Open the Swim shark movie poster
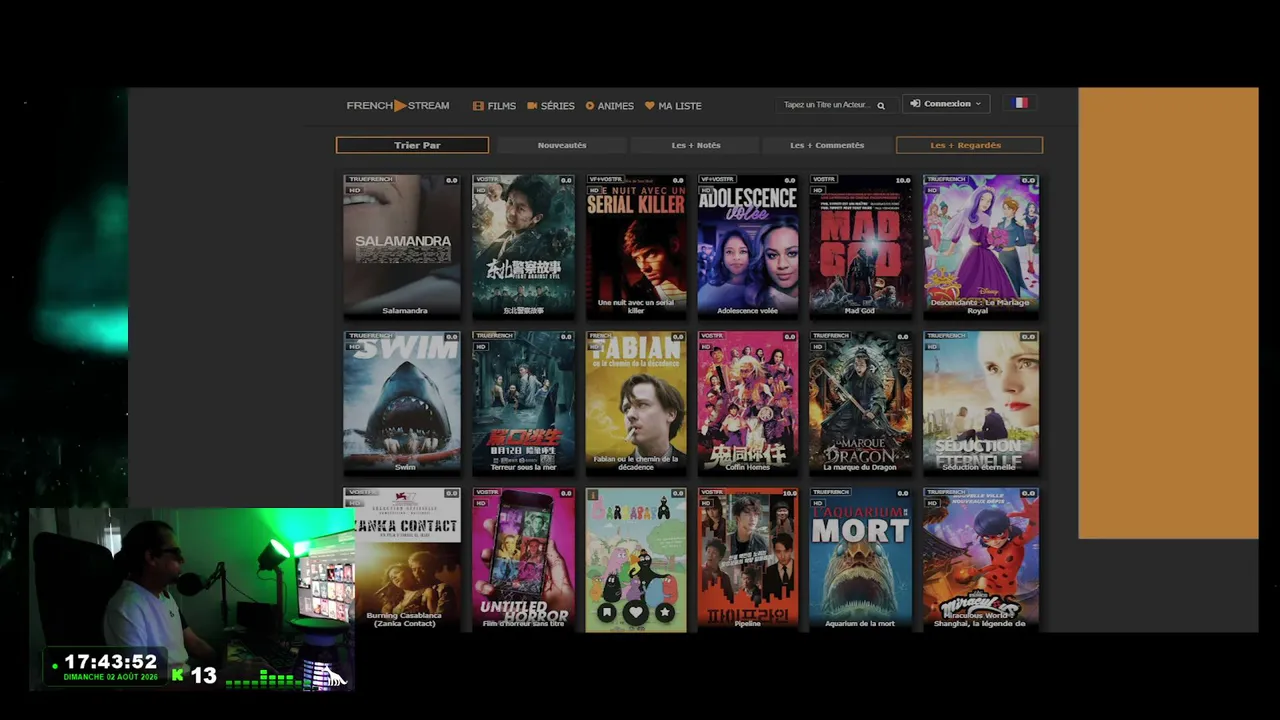 tap(402, 403)
